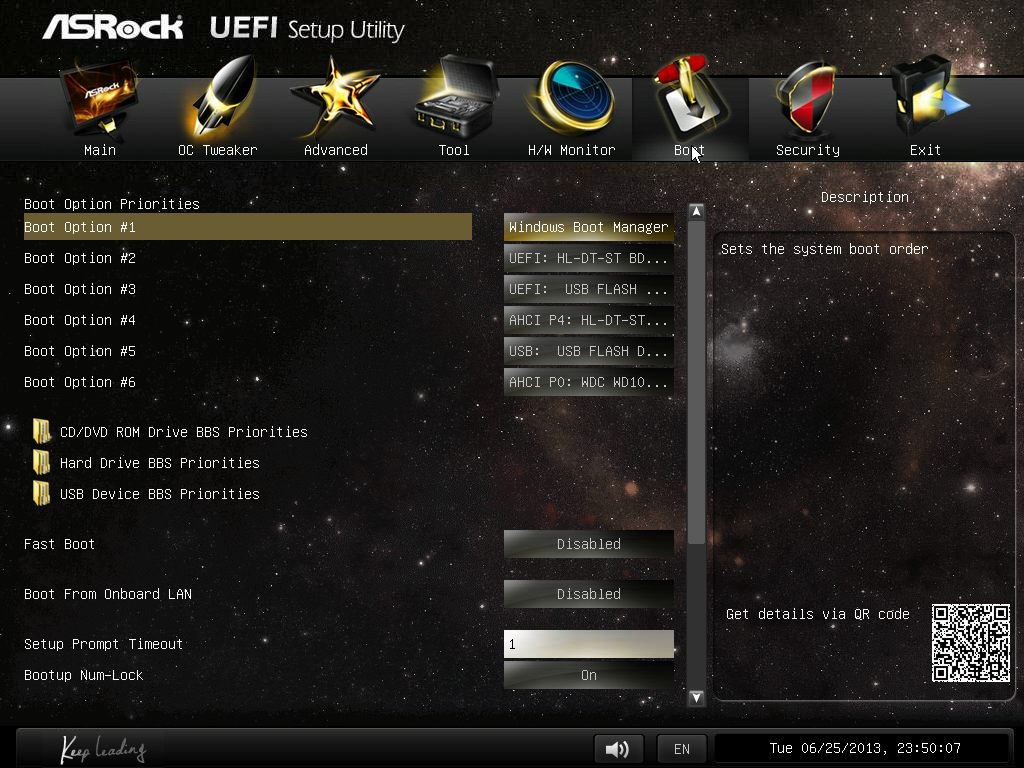Image resolution: width=1024 pixels, height=768 pixels.
Task: Click Boot From Onboard LAN label
Action: pyautogui.click(x=108, y=594)
